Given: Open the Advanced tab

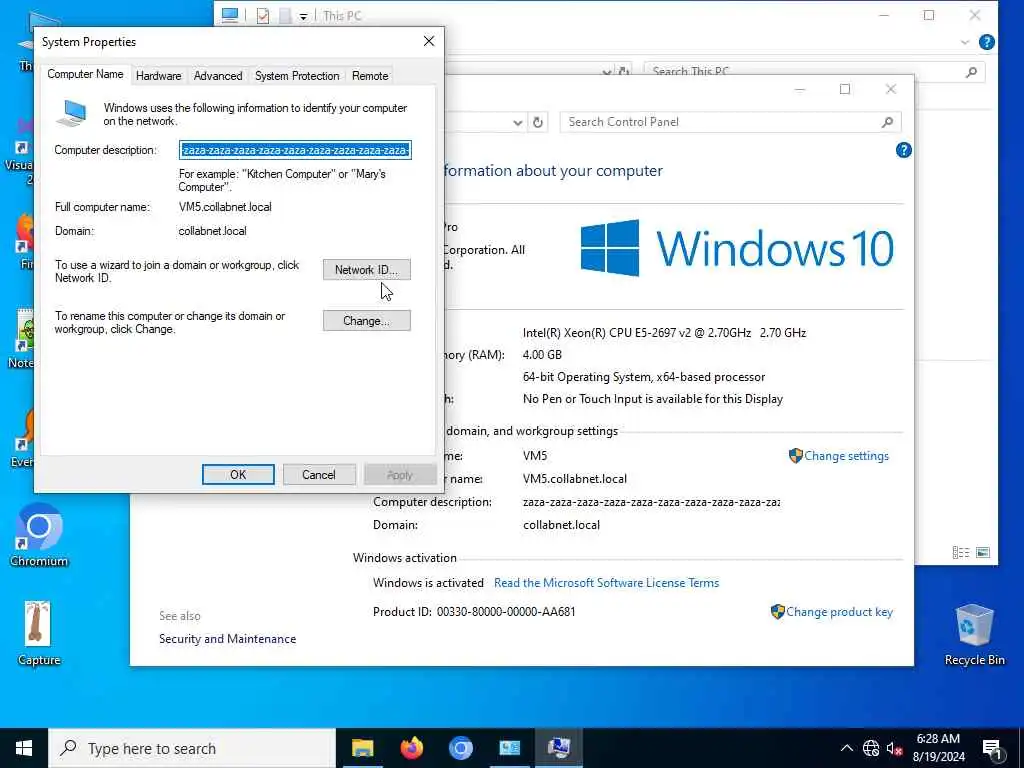Looking at the screenshot, I should [218, 76].
